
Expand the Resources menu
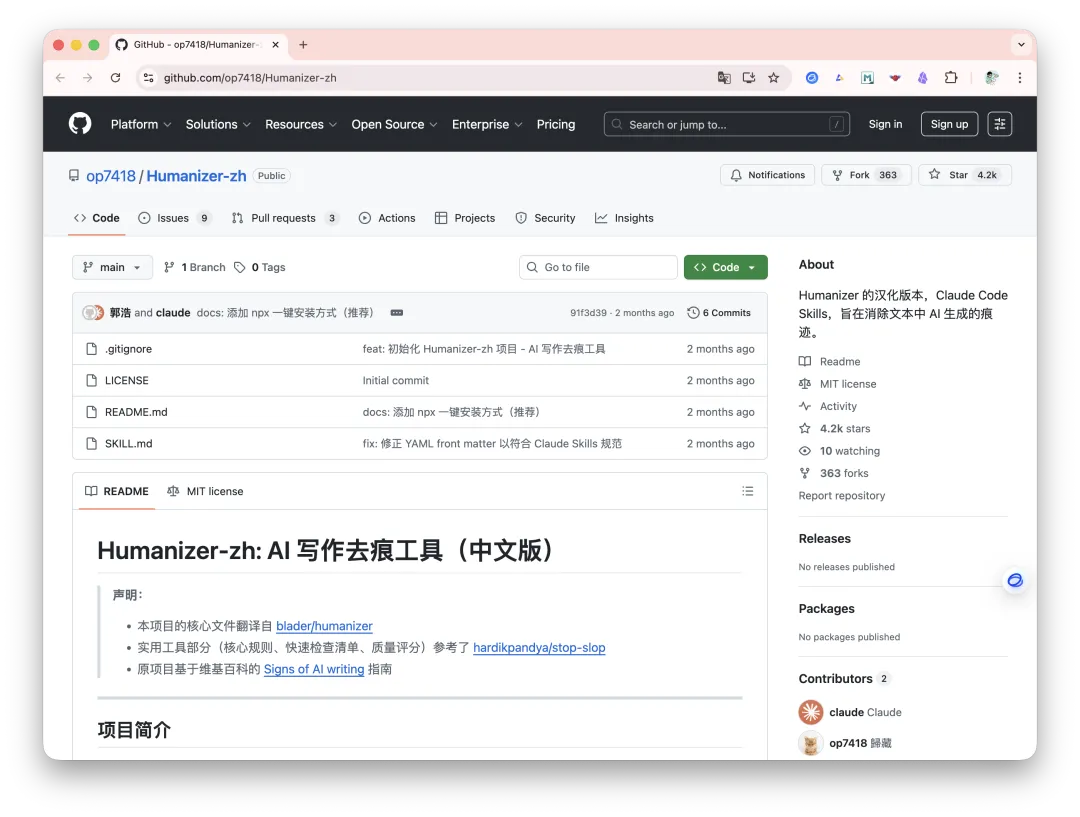tap(301, 124)
